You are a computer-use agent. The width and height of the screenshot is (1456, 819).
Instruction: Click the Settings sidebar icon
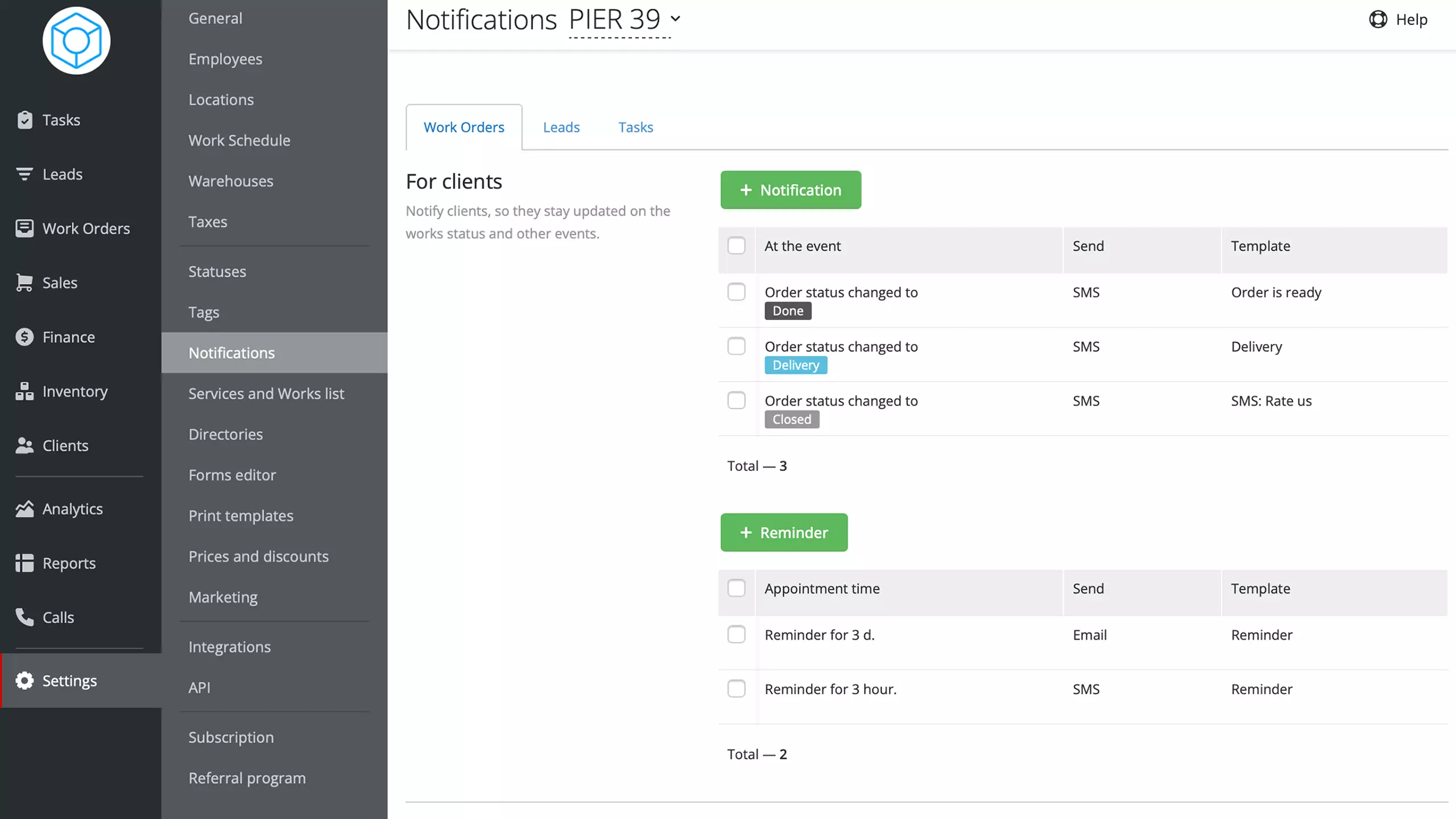[x=24, y=681]
